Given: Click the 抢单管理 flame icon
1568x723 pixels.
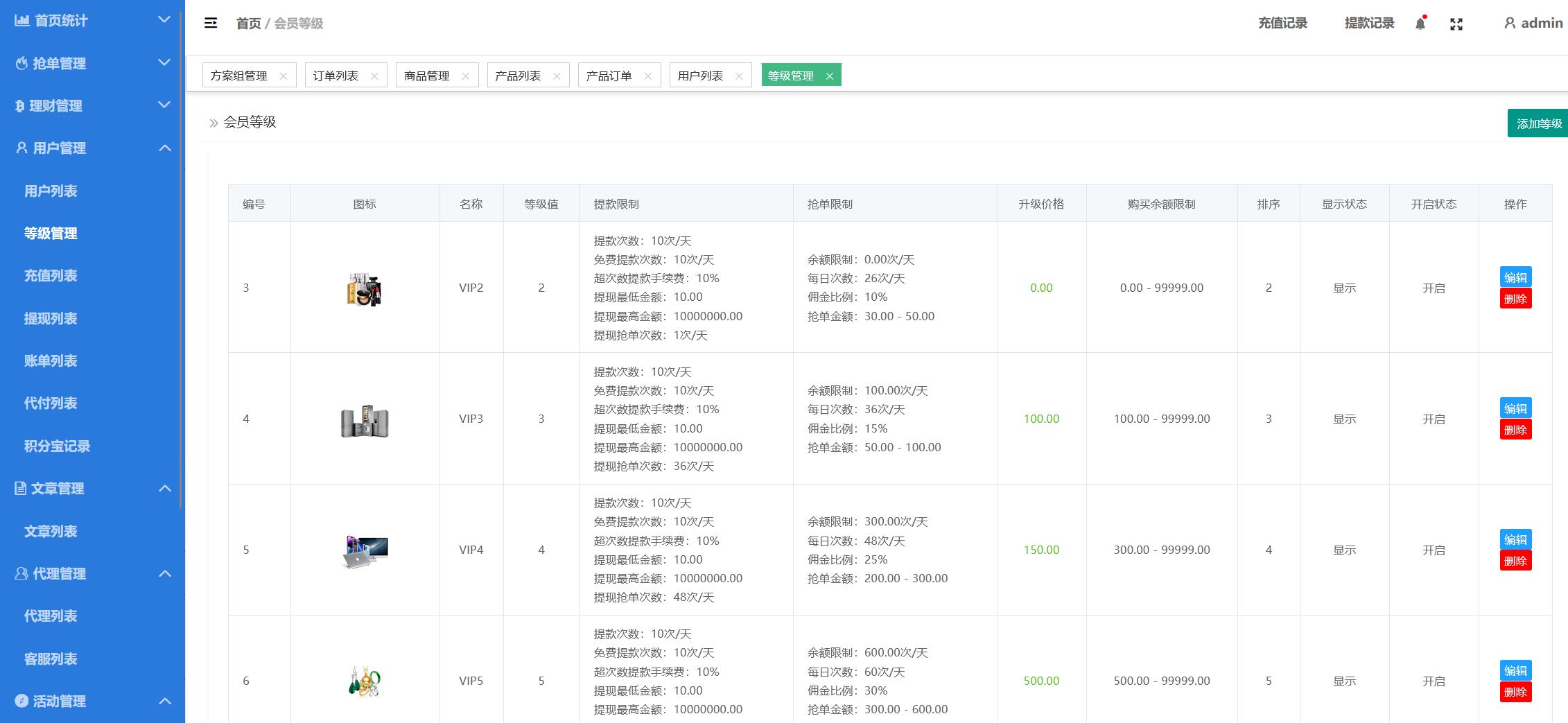Looking at the screenshot, I should (x=22, y=63).
